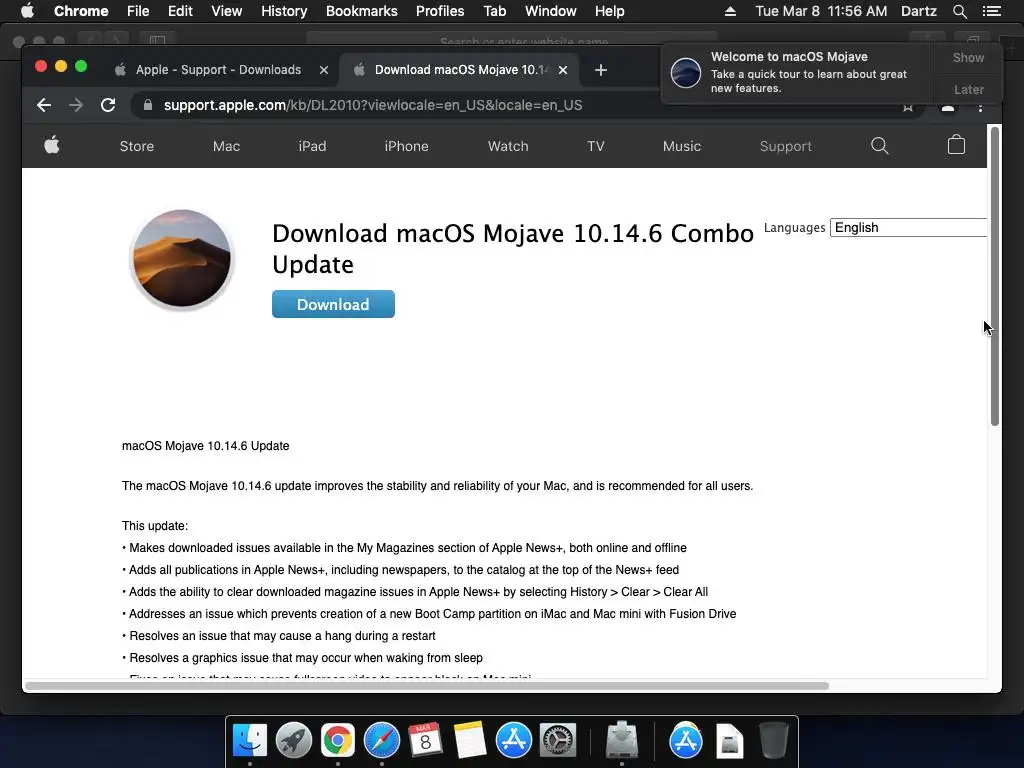Open the History menu
1024x768 pixels.
pos(284,11)
